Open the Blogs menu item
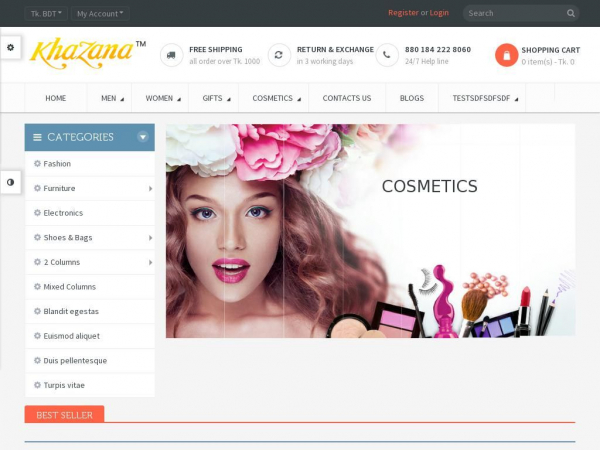 [x=412, y=98]
